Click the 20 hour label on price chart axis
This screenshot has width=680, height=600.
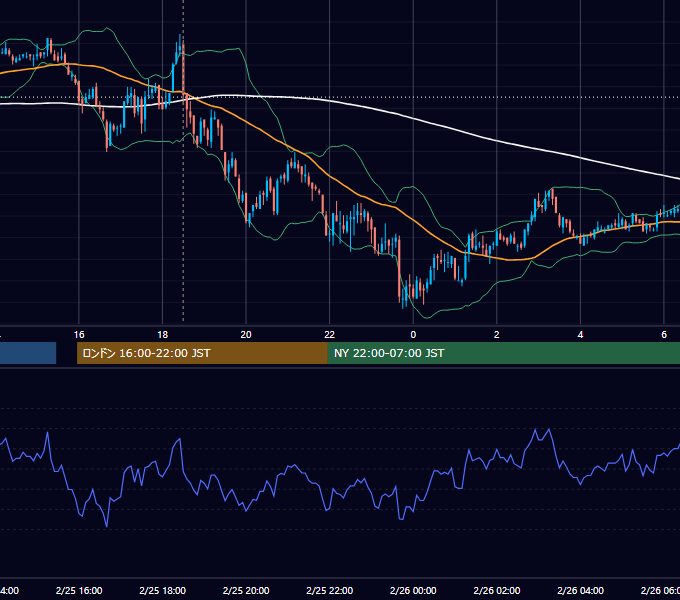click(246, 335)
